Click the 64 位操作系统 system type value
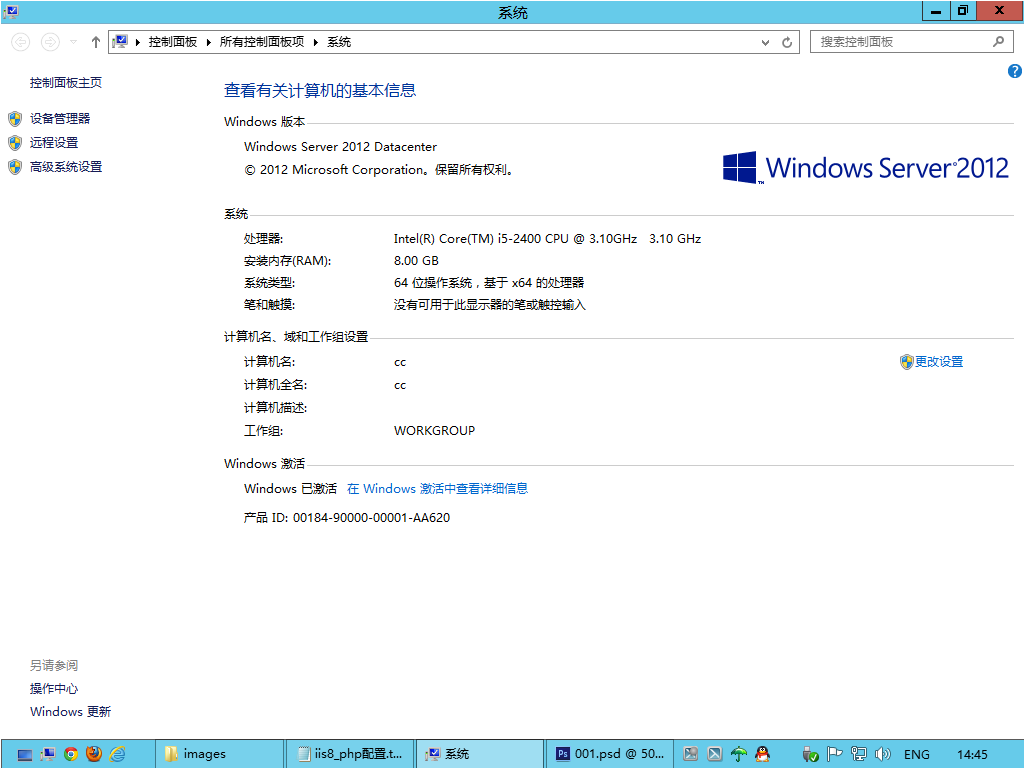1024x768 pixels. coord(488,283)
